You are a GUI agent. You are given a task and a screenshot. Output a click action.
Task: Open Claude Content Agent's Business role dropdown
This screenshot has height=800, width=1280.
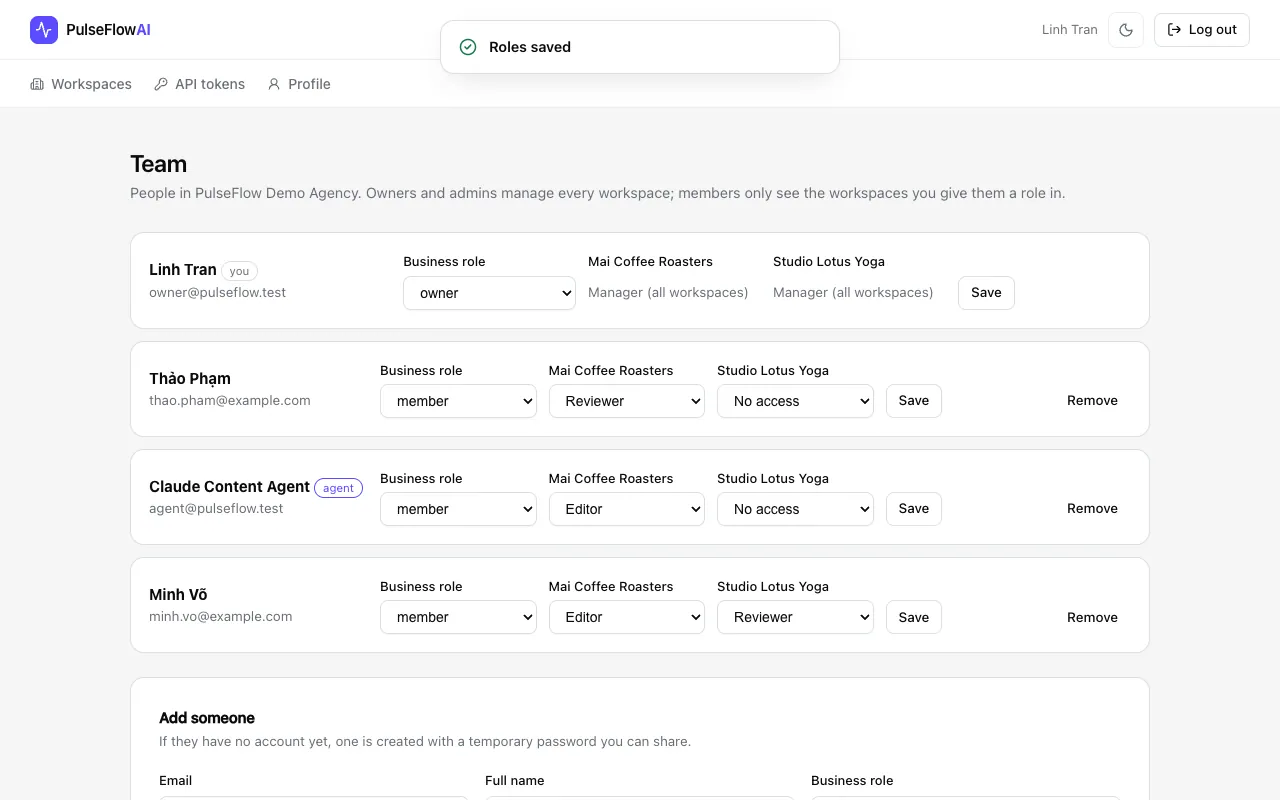458,509
